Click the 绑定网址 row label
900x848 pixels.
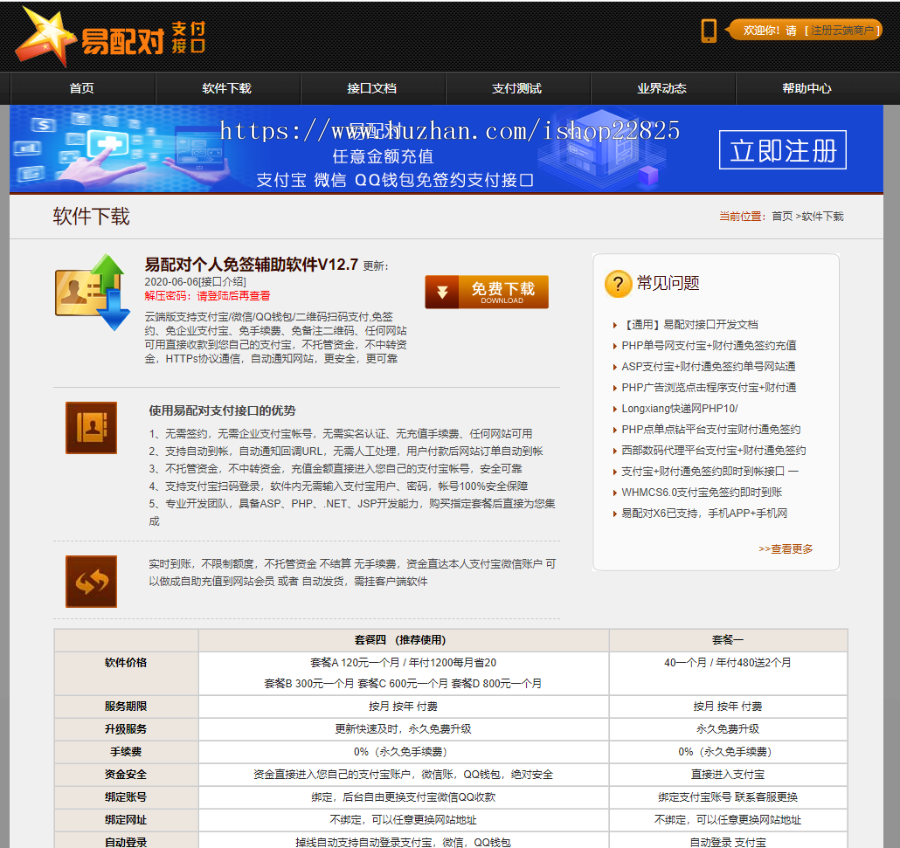[126, 820]
